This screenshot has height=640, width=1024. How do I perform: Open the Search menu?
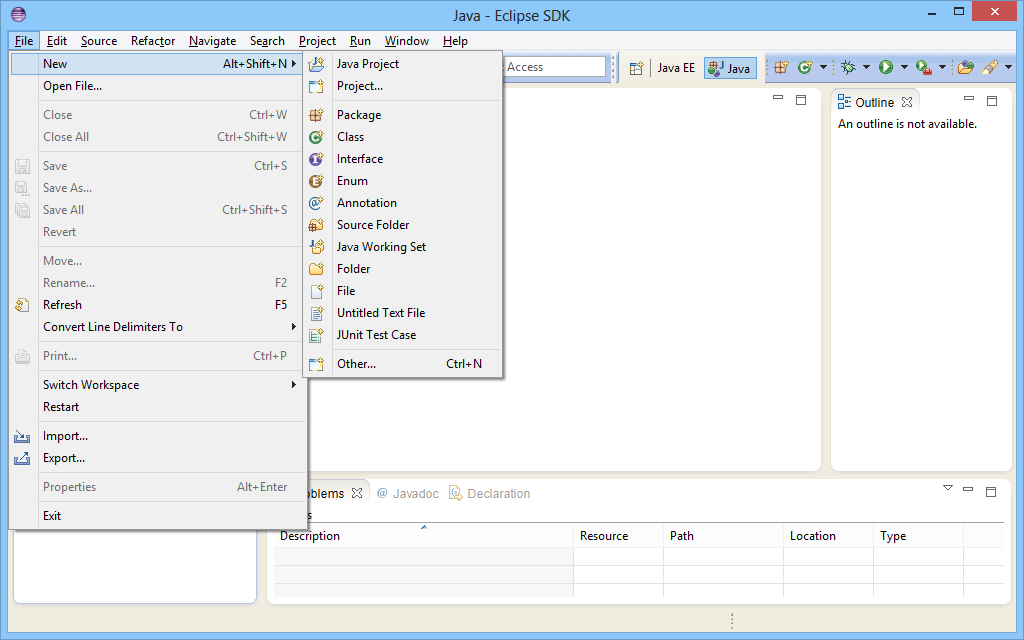pos(267,40)
